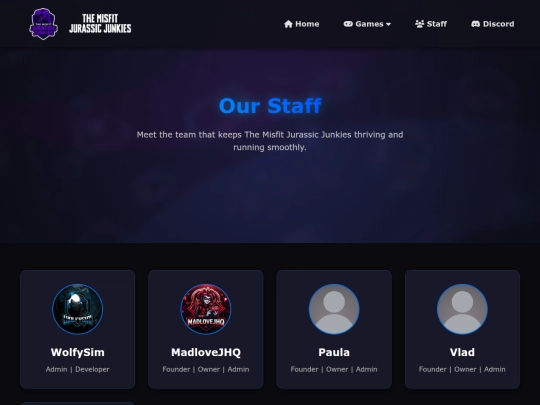
Task: Open the Staff navigation link
Action: [x=431, y=24]
